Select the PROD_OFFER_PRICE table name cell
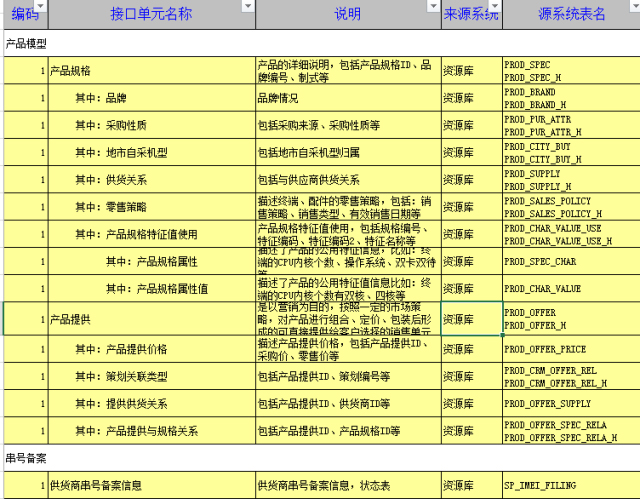The height and width of the screenshot is (499, 640). [x=571, y=349]
